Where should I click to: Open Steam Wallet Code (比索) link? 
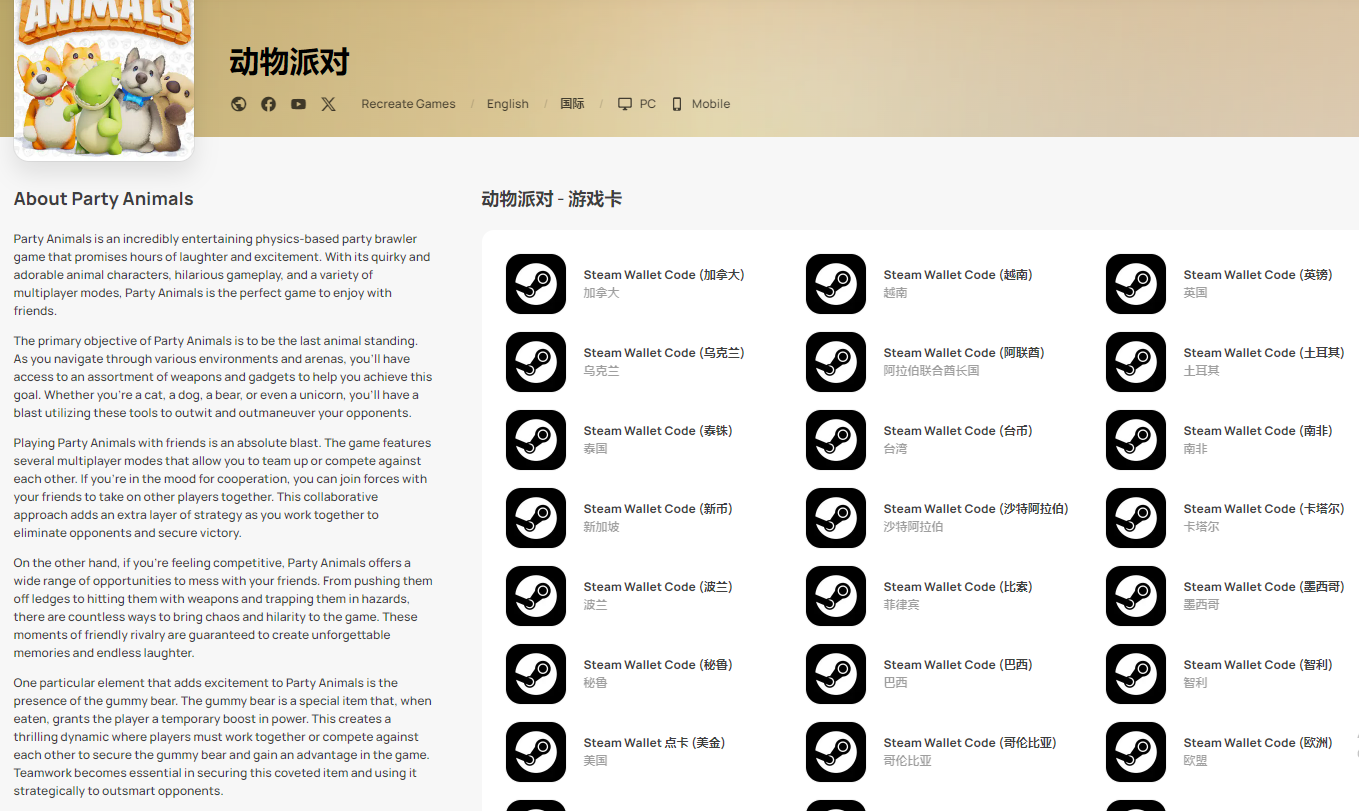[x=958, y=587]
